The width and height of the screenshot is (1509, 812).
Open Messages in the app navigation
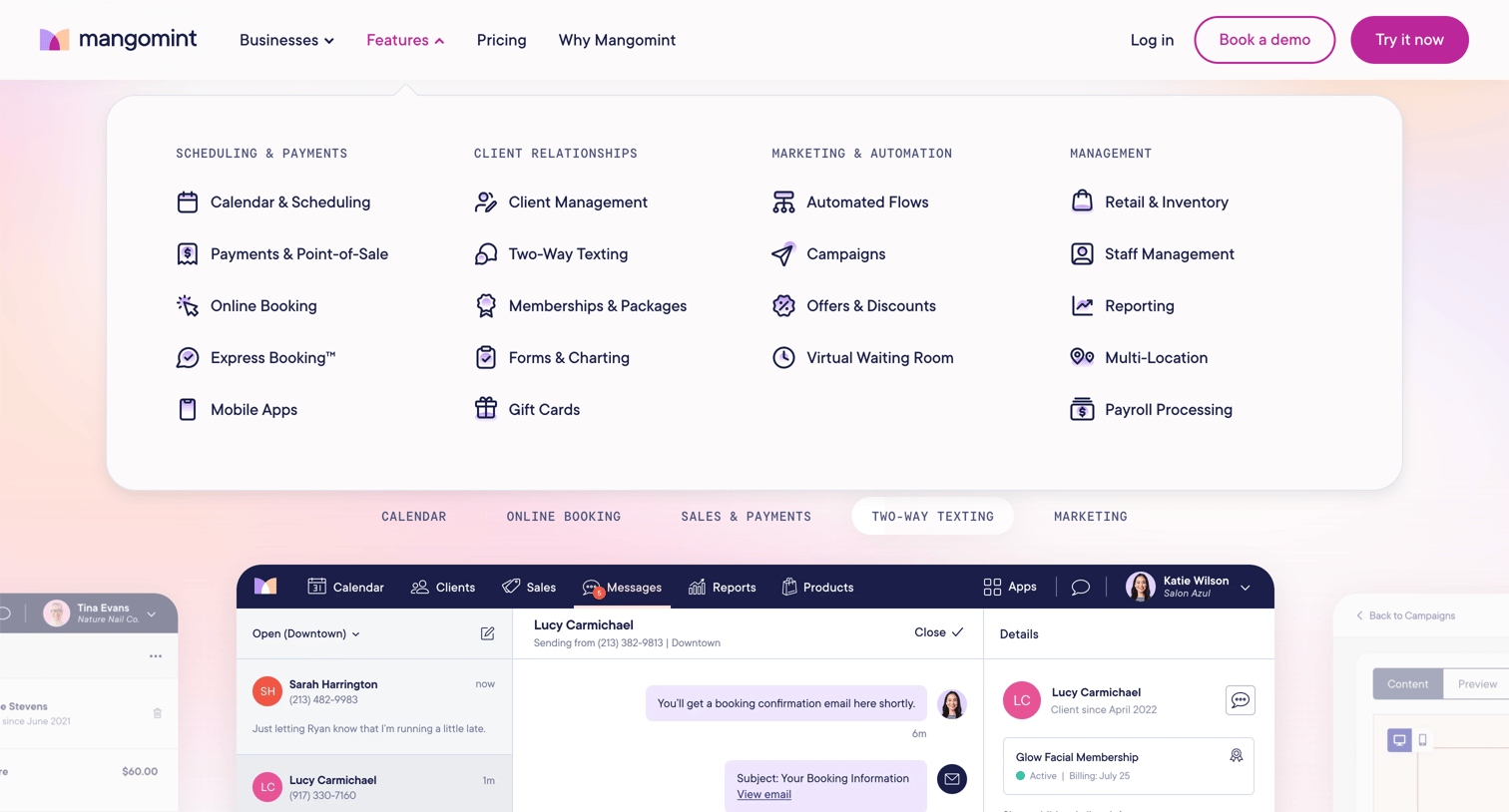(622, 588)
